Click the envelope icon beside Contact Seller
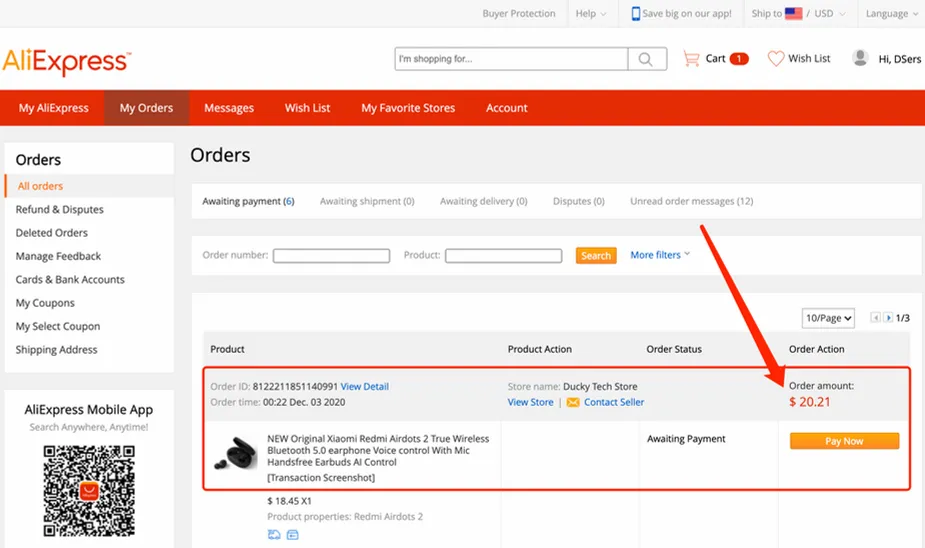 [x=573, y=402]
